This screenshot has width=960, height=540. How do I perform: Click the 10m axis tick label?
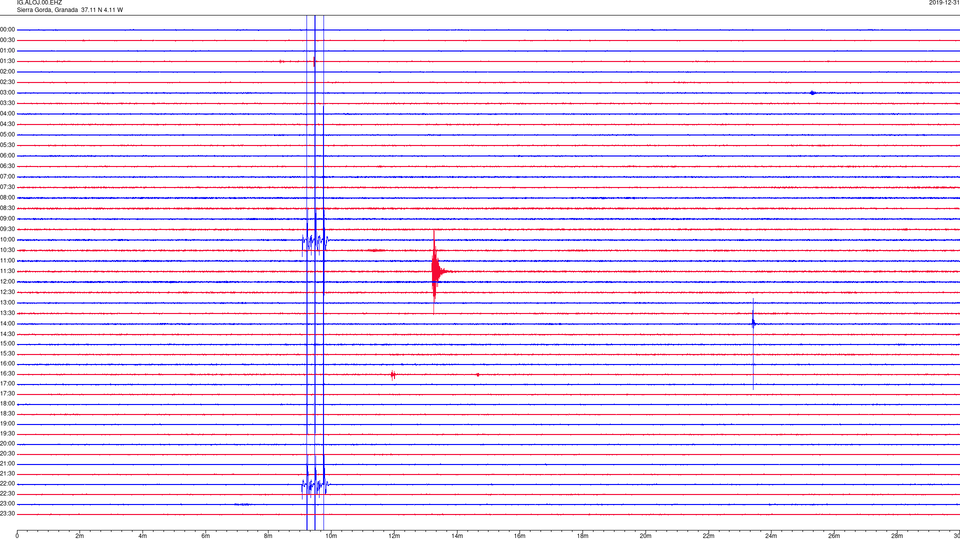(x=331, y=536)
